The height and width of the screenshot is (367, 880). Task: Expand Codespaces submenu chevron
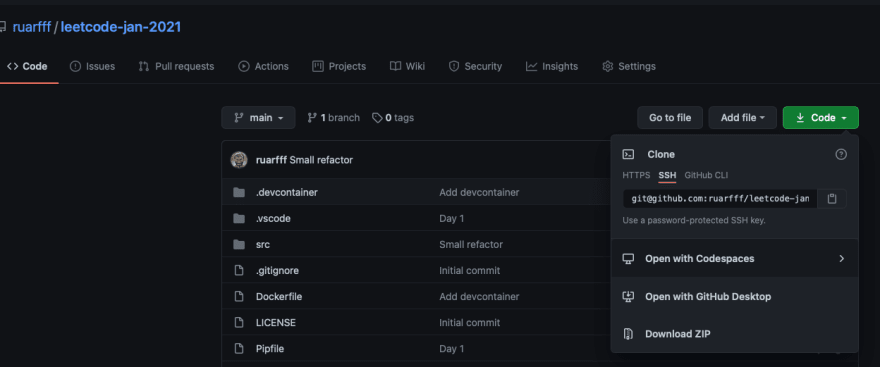click(x=841, y=259)
